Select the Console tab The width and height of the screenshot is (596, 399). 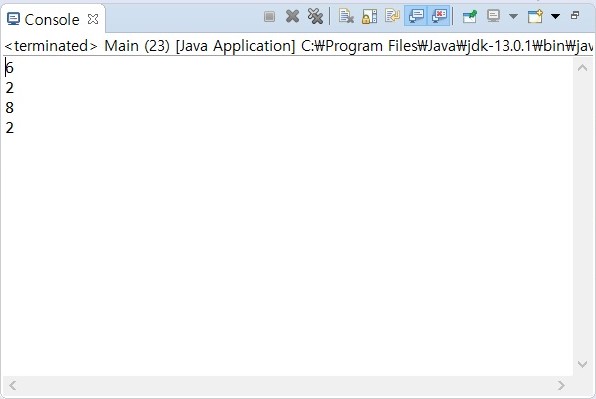pyautogui.click(x=52, y=19)
